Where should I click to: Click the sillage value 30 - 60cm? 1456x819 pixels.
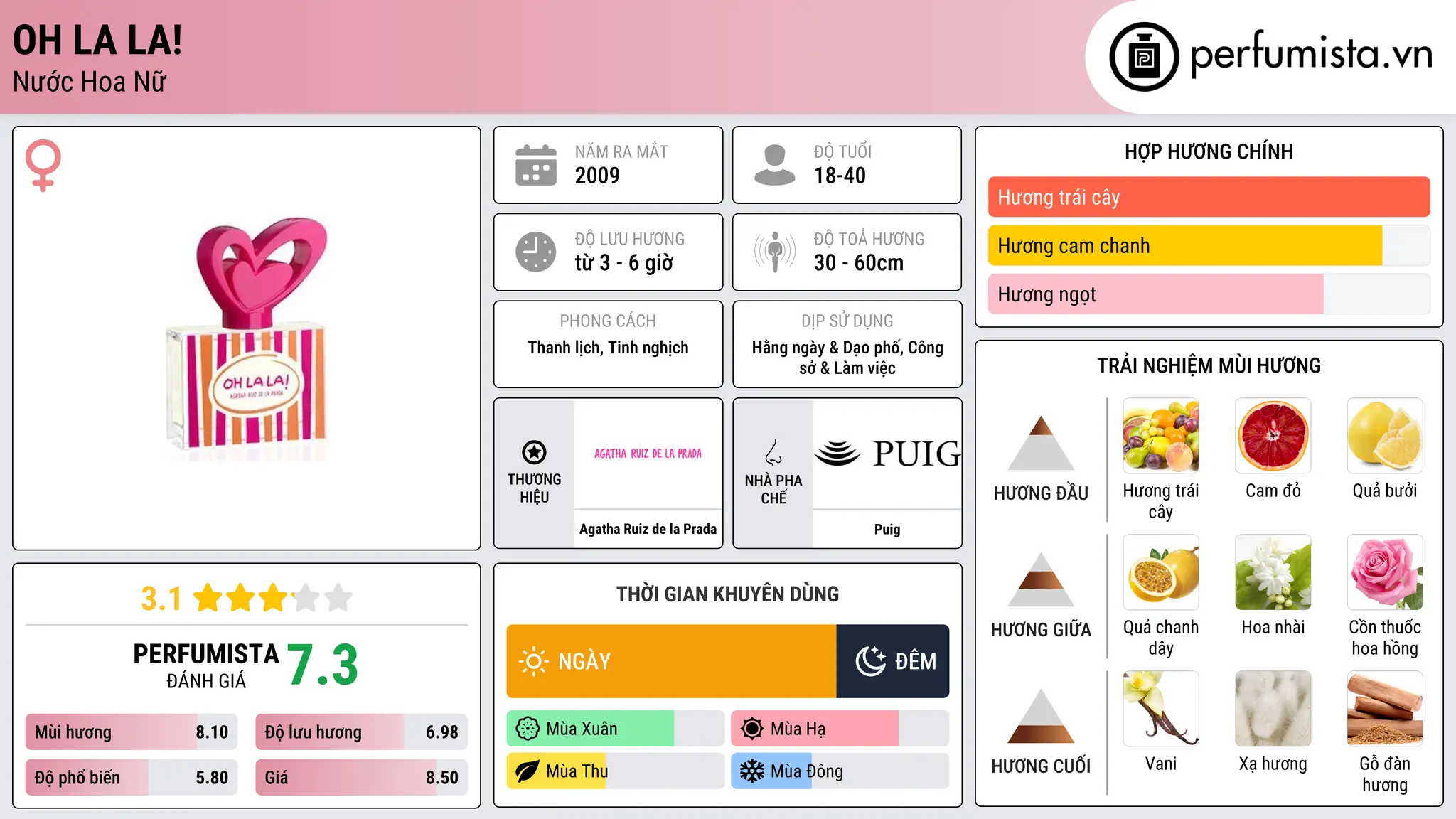coord(859,263)
